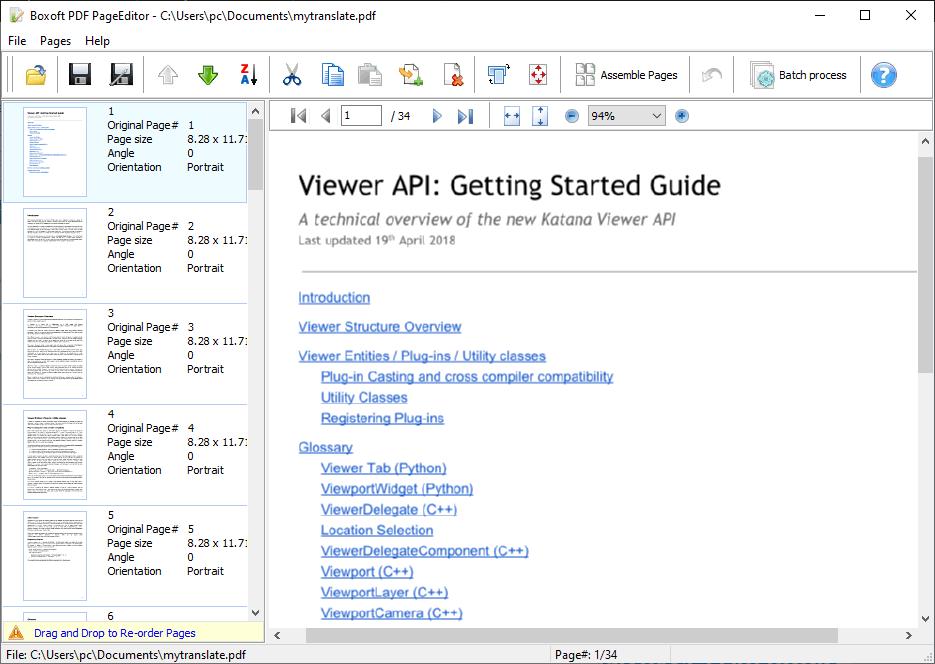
Task: Open Batch process
Action: tap(798, 75)
